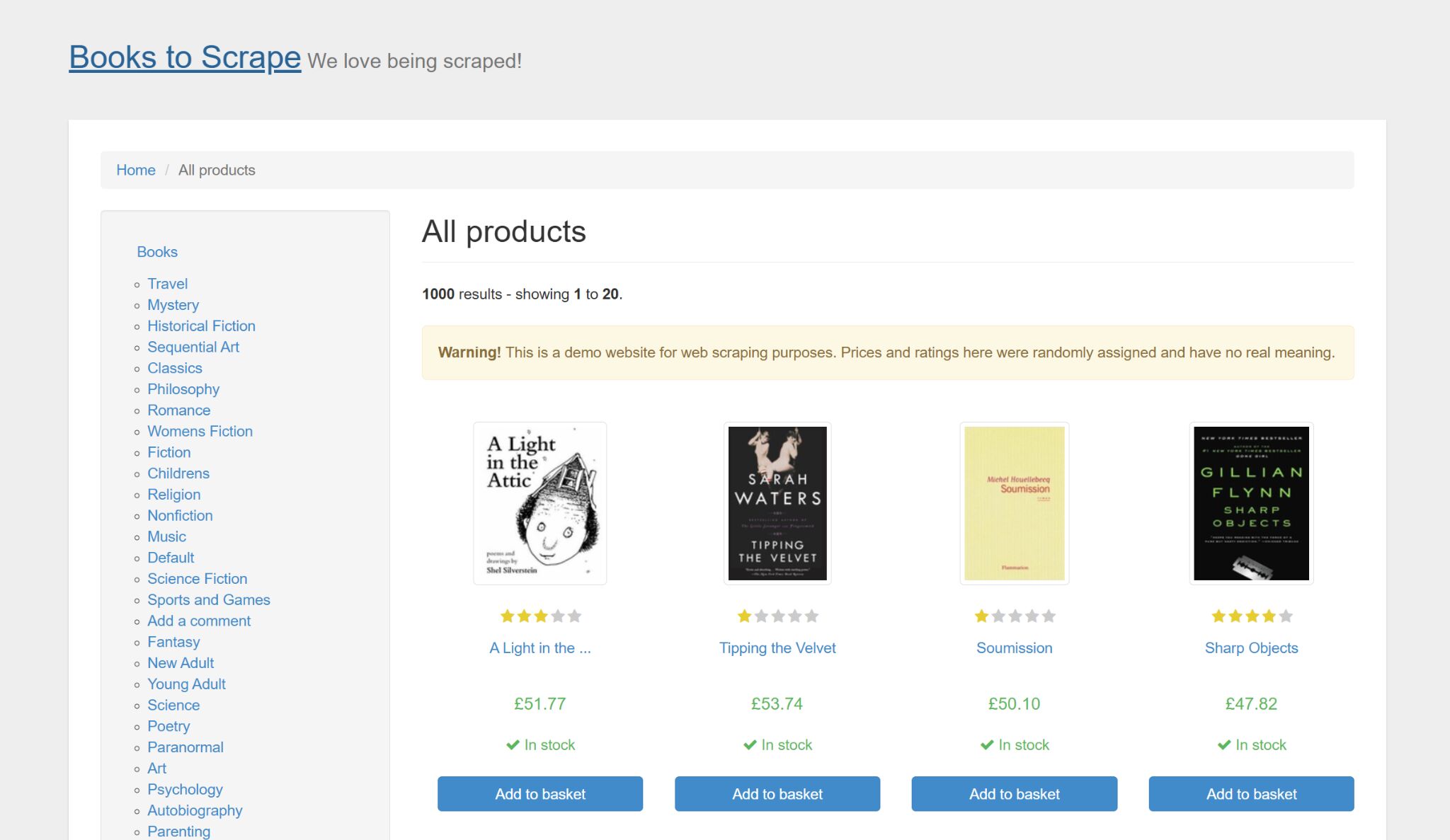
Task: Select the Sharp Objects title link
Action: (x=1251, y=648)
